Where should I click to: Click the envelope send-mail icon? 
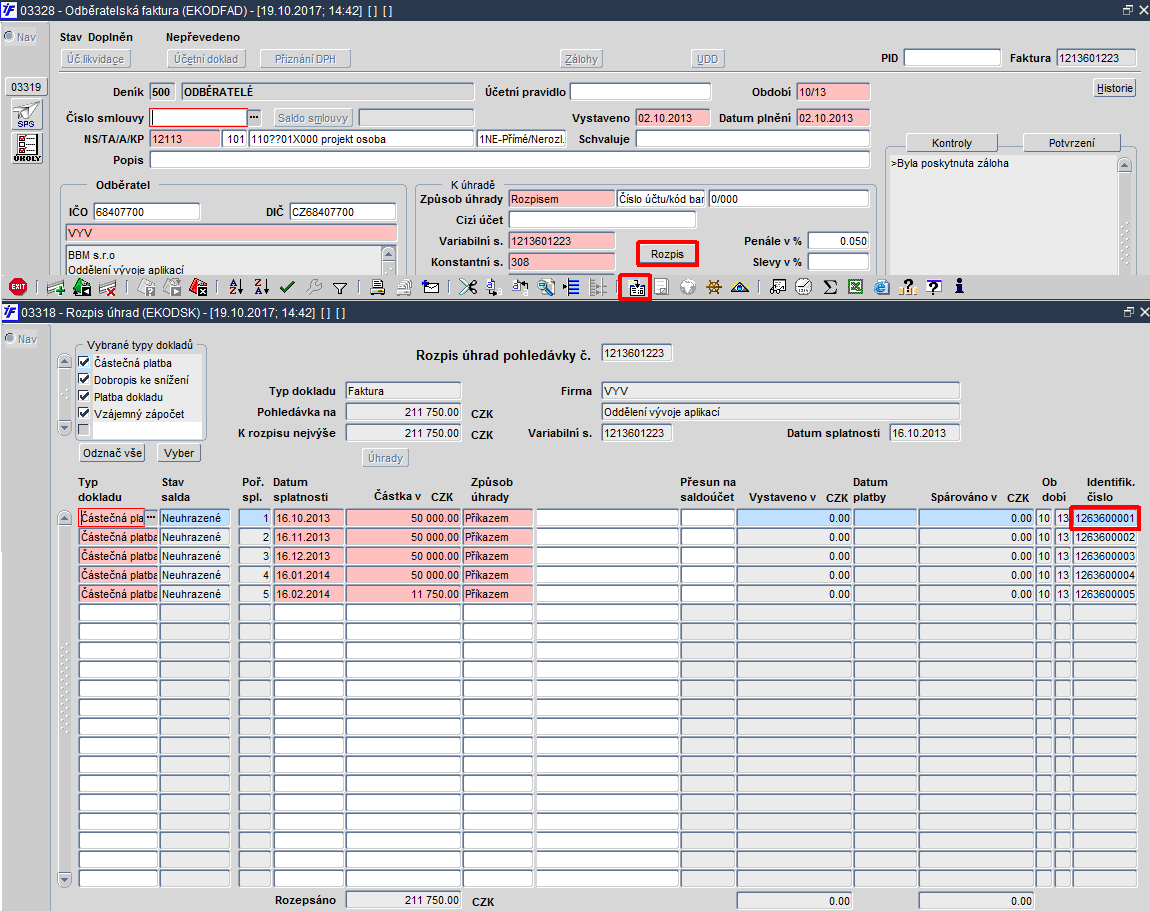coord(431,287)
